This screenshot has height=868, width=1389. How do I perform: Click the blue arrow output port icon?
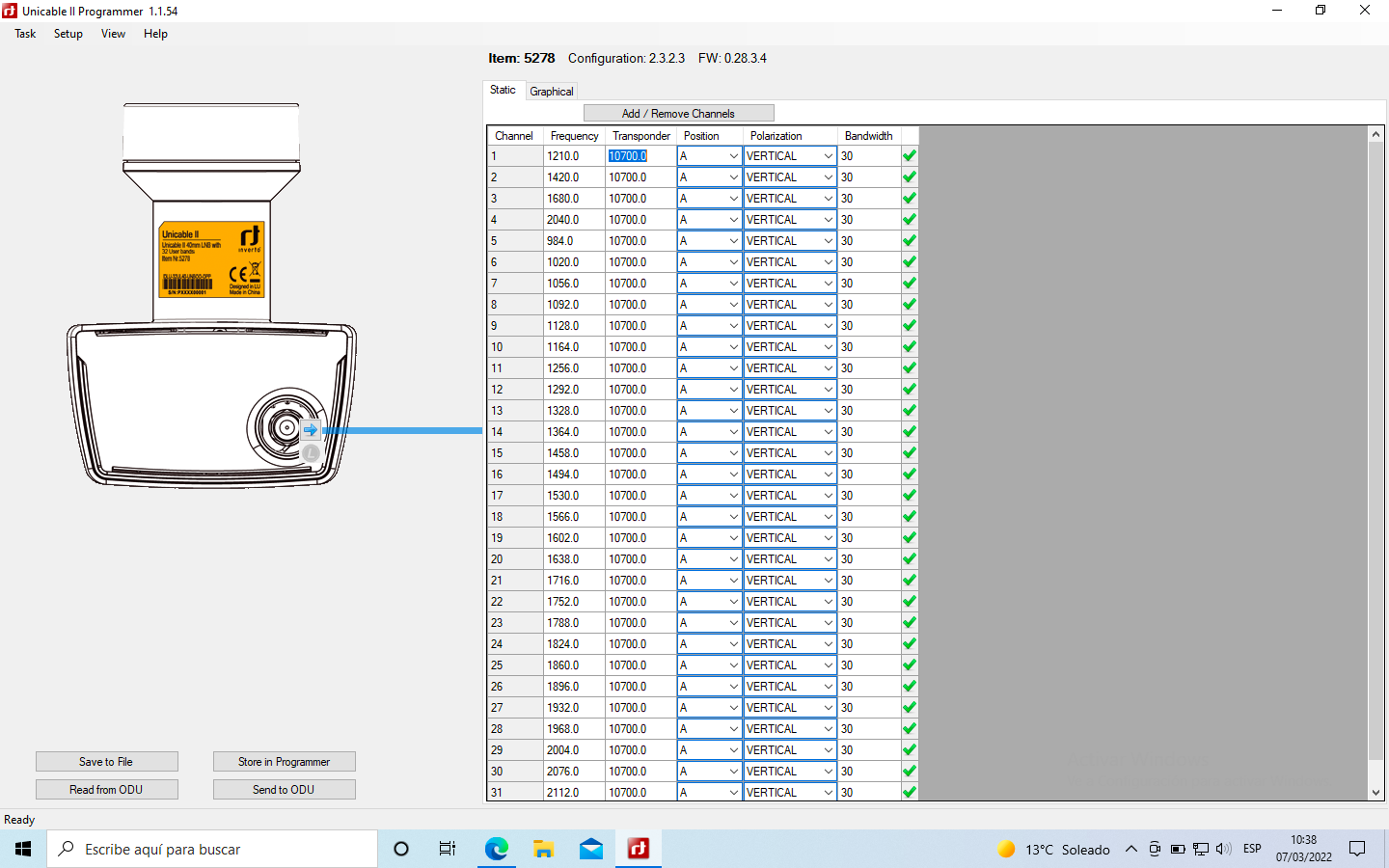pyautogui.click(x=311, y=430)
